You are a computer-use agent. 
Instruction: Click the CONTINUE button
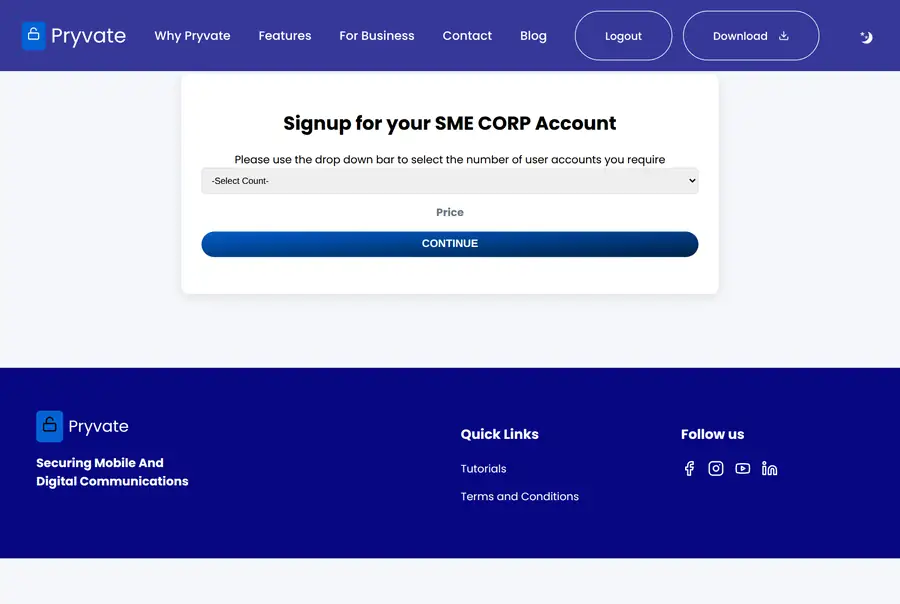coord(449,244)
